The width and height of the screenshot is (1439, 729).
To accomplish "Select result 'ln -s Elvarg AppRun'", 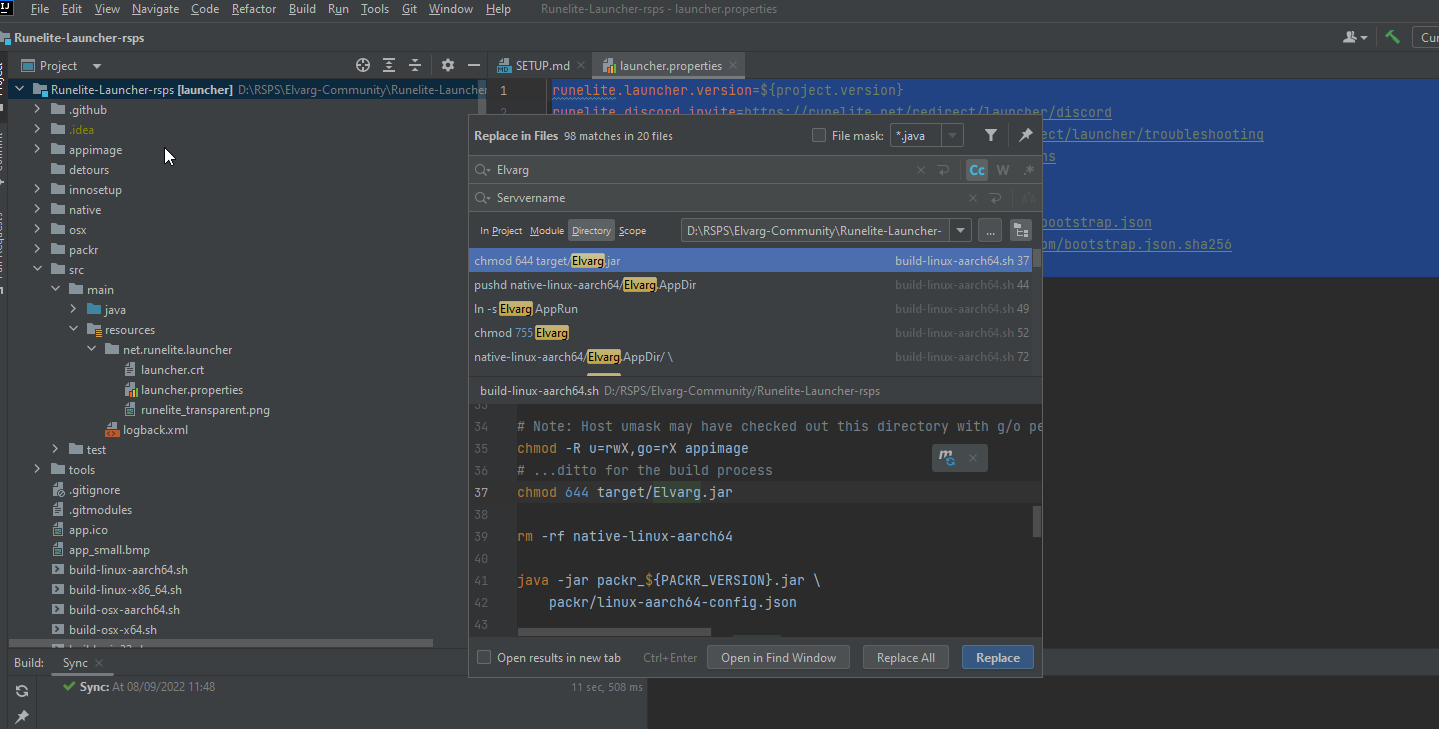I will [750, 308].
